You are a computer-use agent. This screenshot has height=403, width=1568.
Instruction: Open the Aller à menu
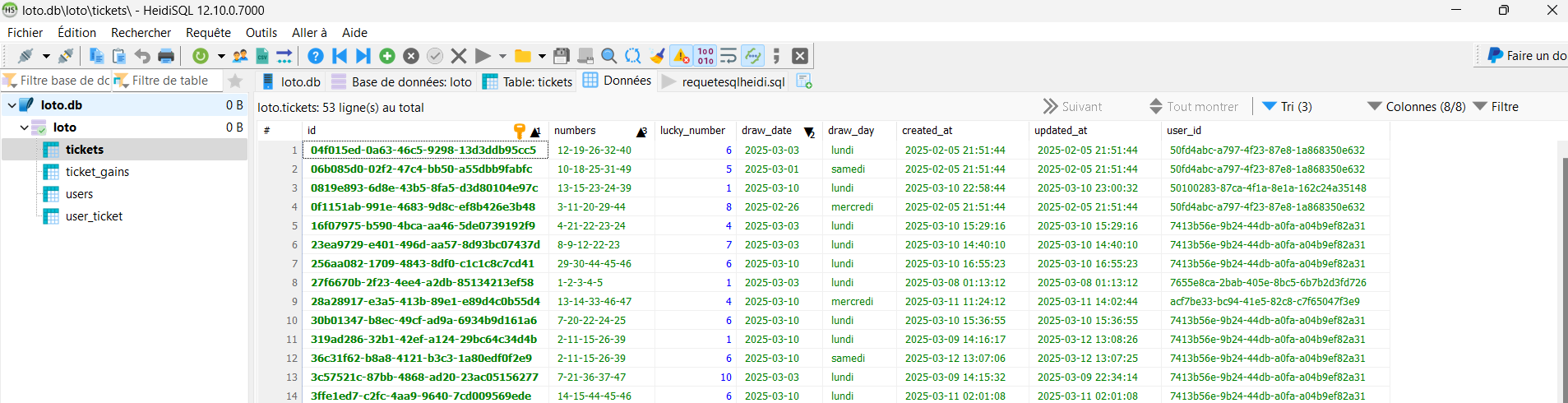pos(309,32)
